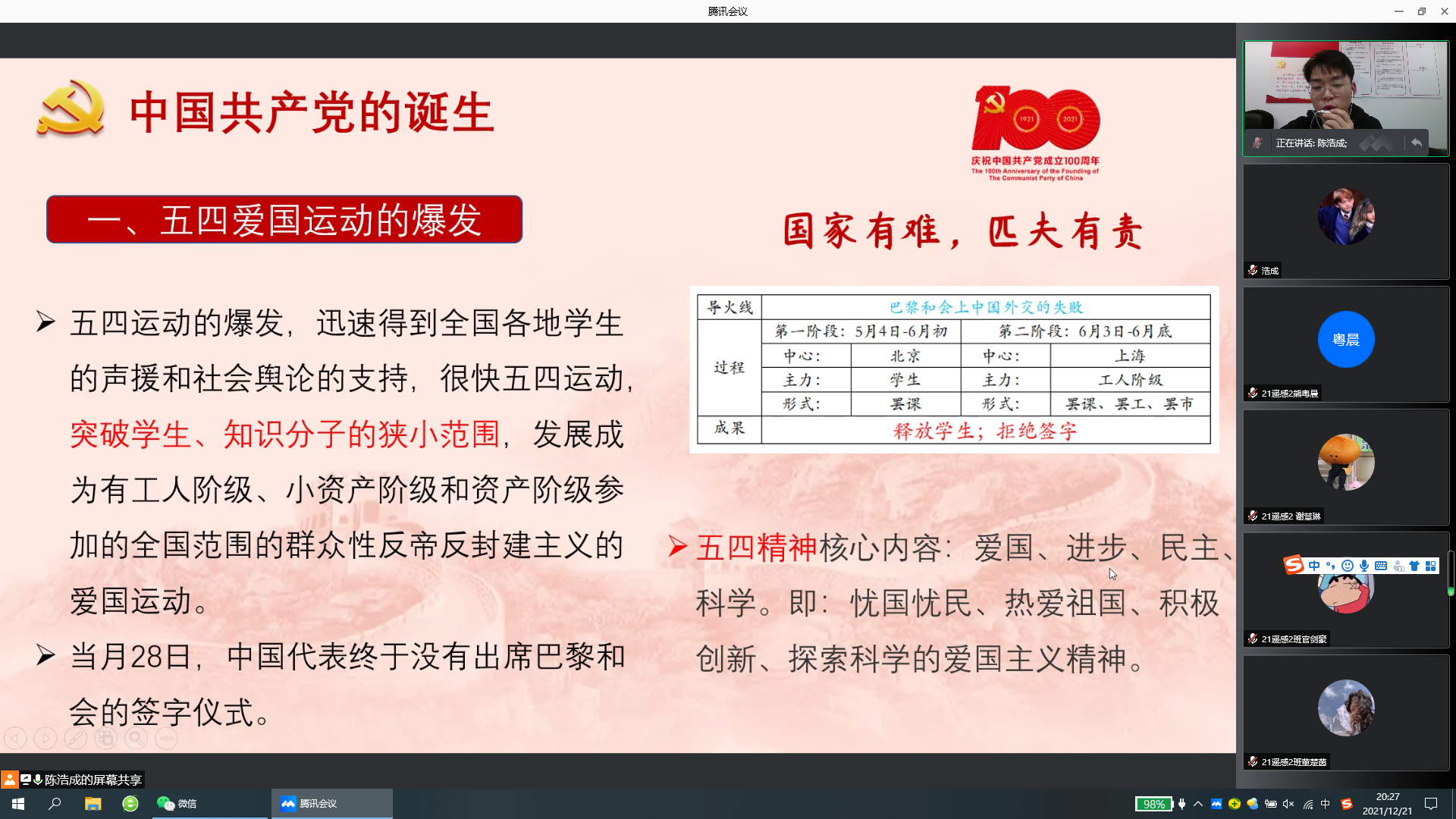Select participant tile 21遥感2班董楚茵
This screenshot has height=819, width=1456.
[1346, 712]
